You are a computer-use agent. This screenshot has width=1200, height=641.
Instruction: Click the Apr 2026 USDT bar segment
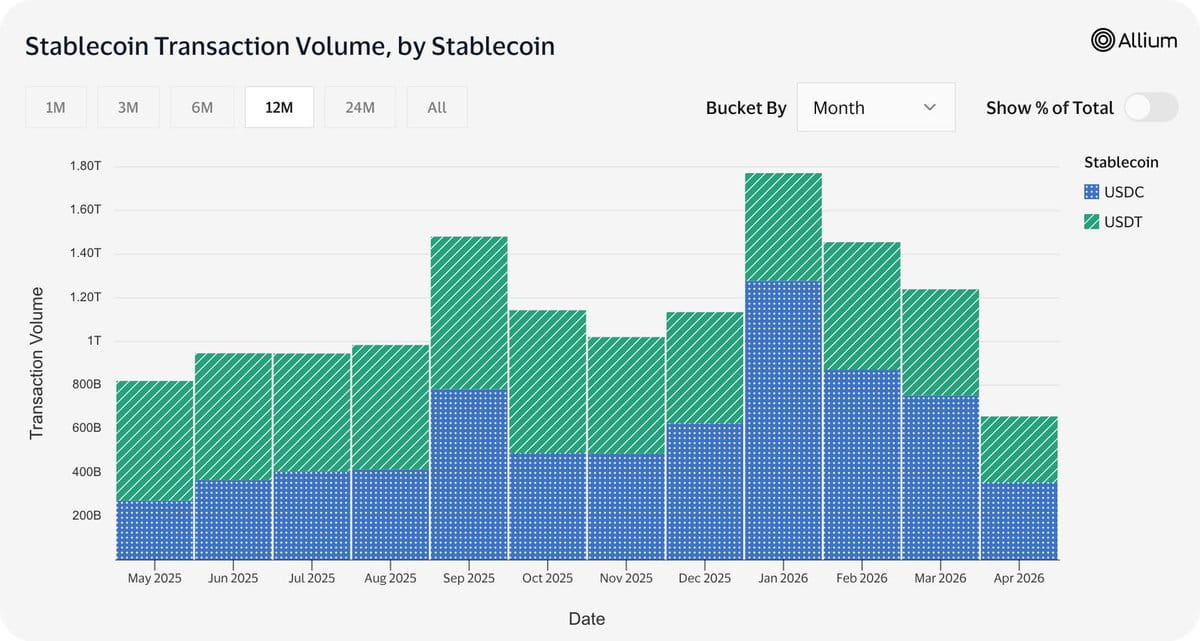coord(1019,450)
